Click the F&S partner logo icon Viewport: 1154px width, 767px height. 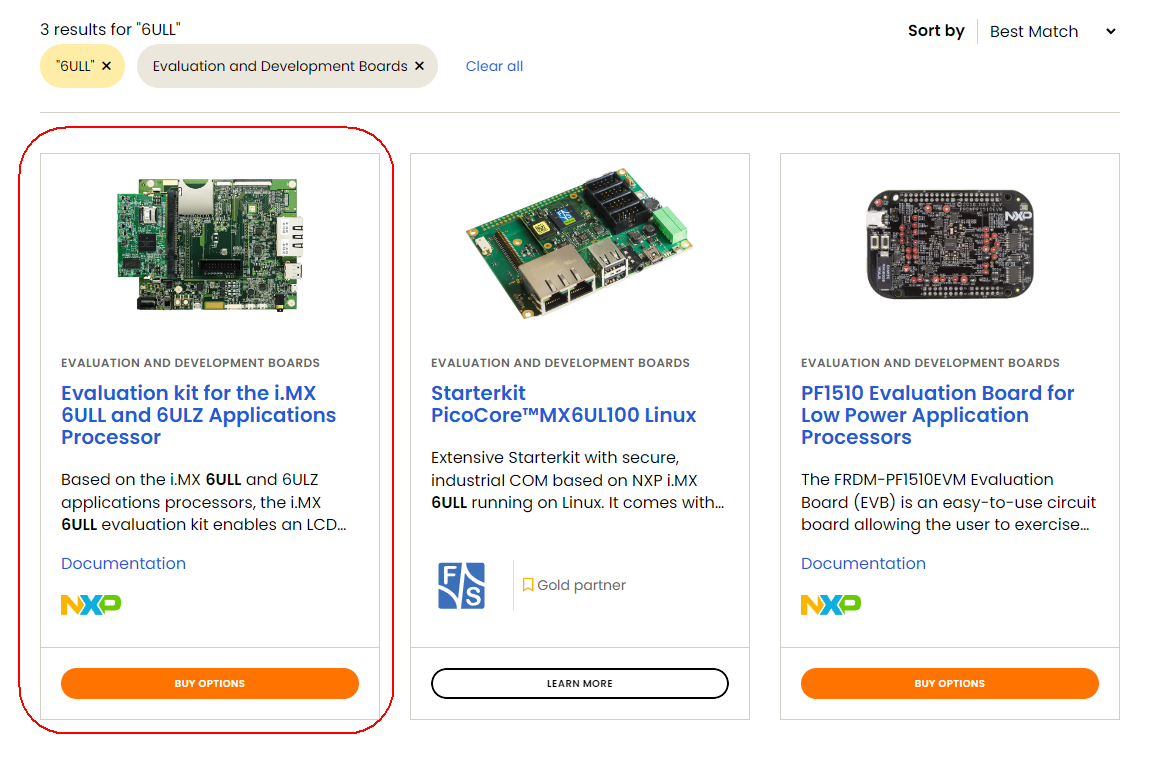(x=461, y=585)
